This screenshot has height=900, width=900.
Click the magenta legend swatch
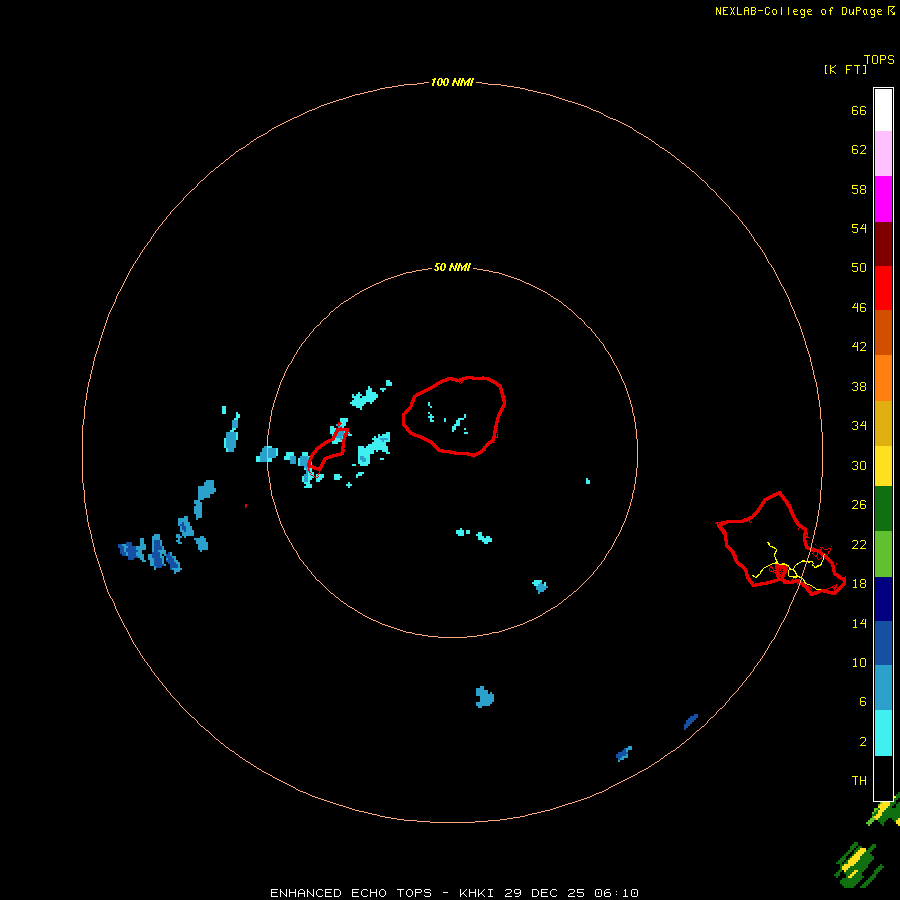click(x=883, y=199)
